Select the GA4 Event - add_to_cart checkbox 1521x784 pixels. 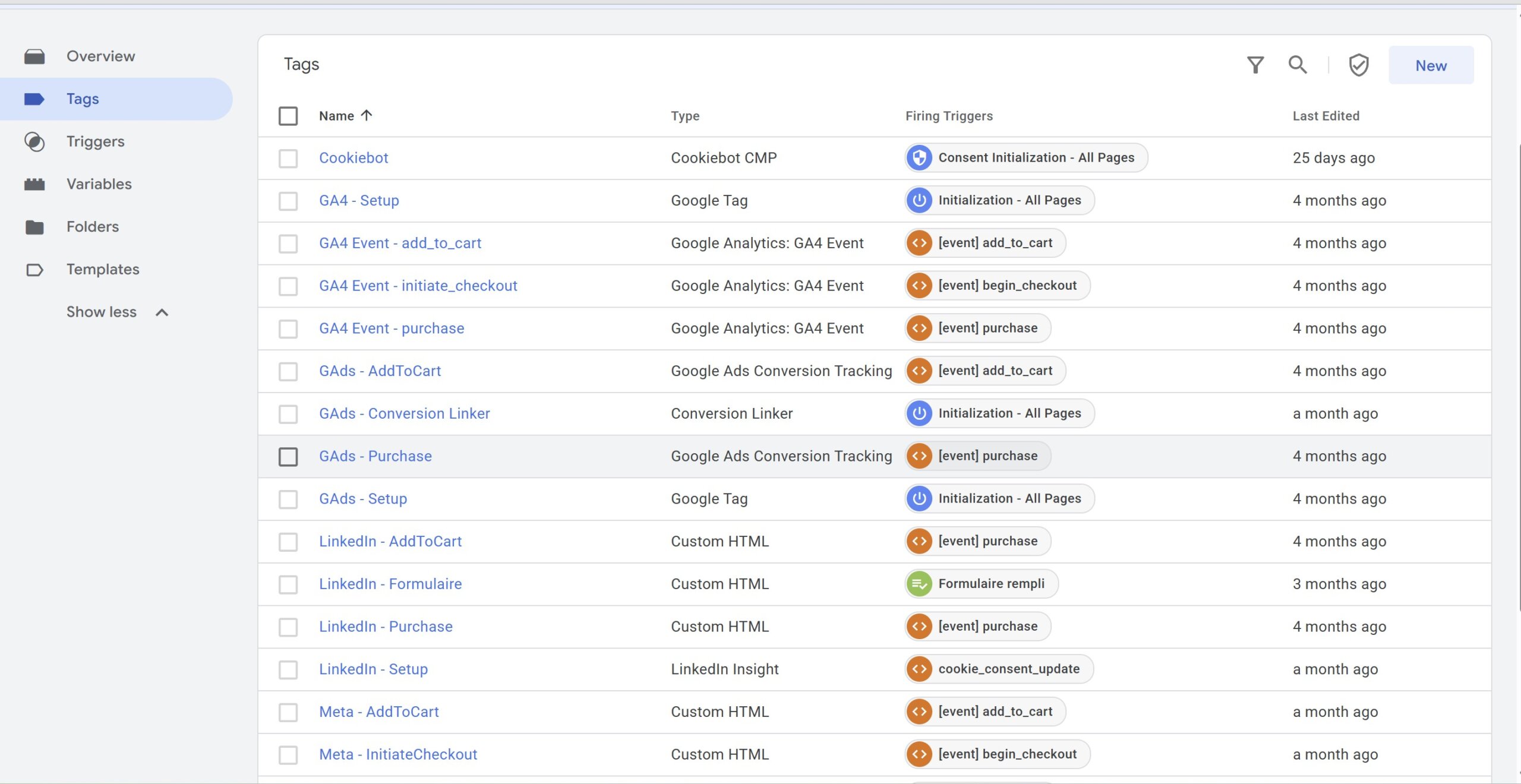click(x=288, y=244)
